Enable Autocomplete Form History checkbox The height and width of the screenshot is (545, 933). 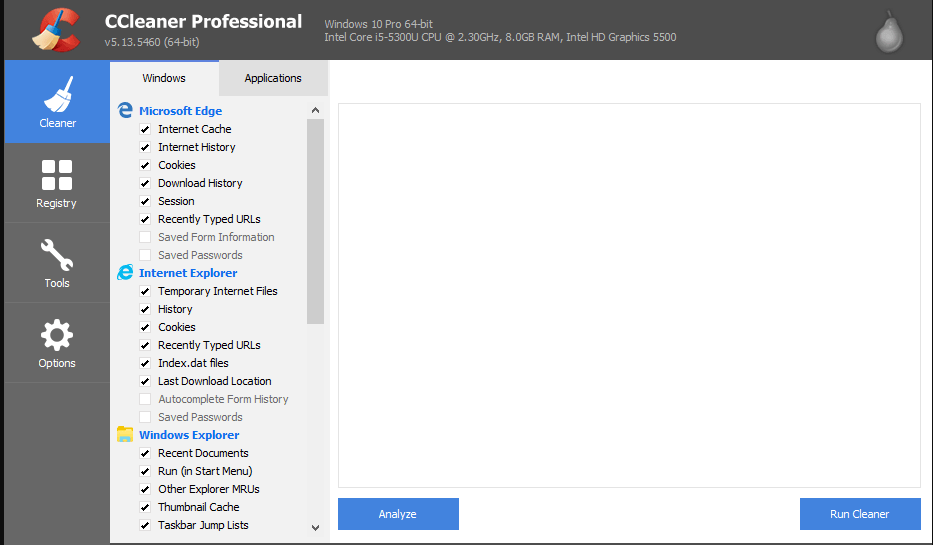(x=145, y=399)
